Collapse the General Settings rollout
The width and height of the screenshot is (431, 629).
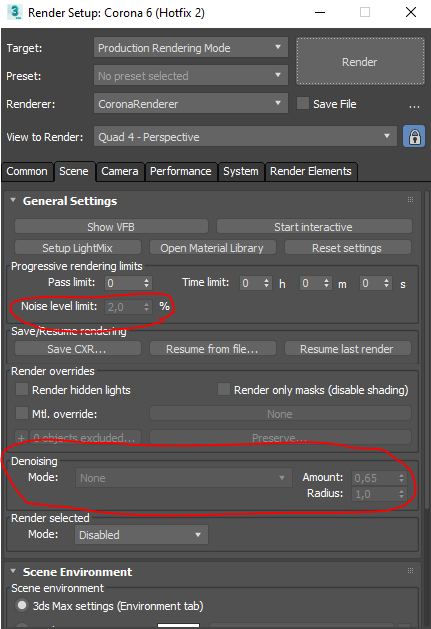tap(13, 200)
